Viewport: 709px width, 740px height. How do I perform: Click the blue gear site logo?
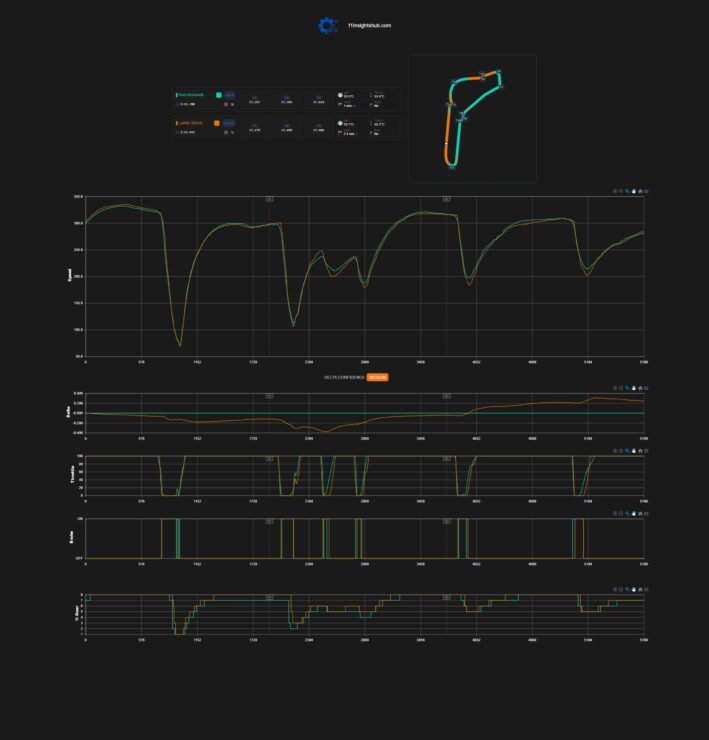pyautogui.click(x=328, y=25)
